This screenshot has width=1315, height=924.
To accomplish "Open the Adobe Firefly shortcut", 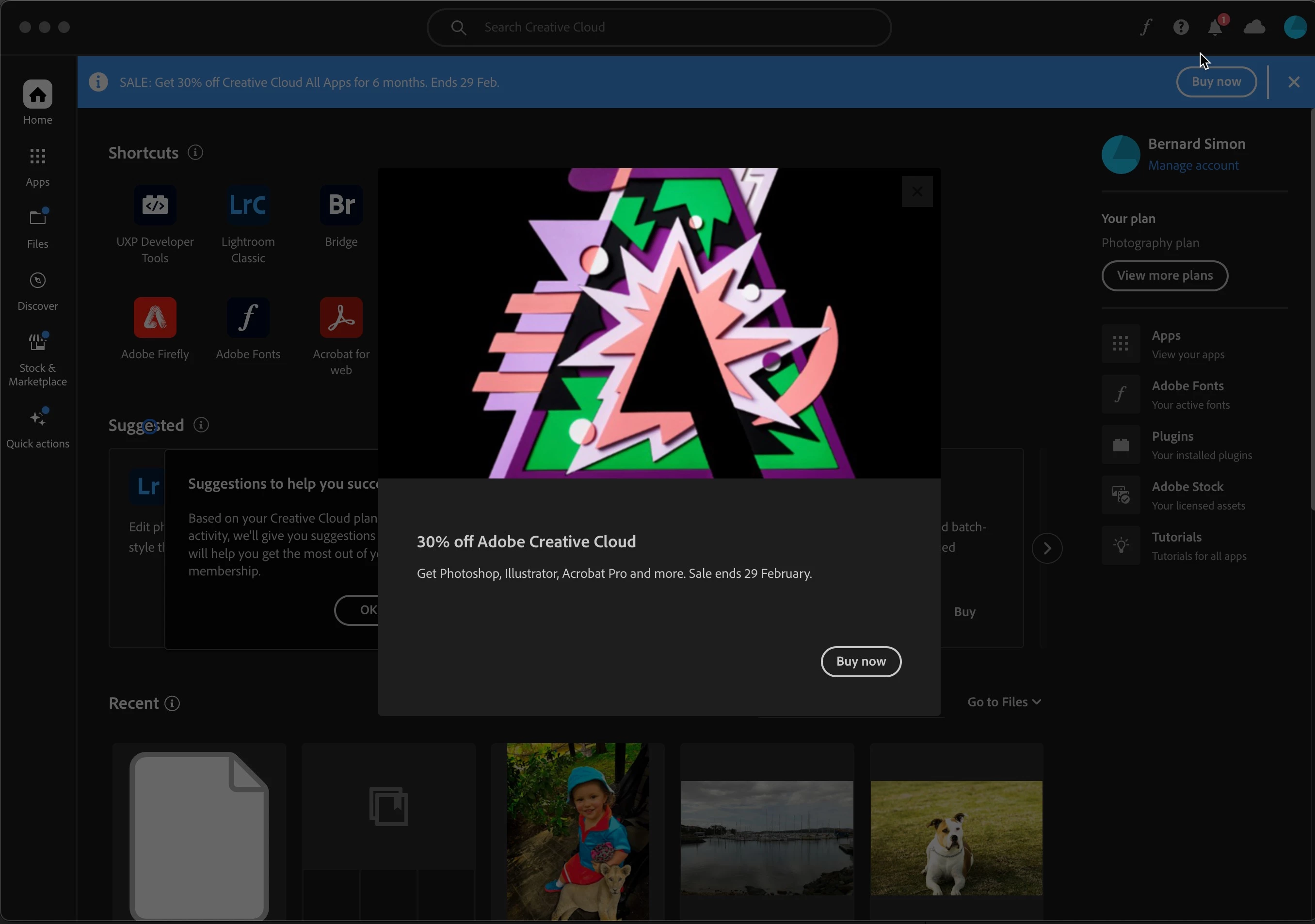I will pos(155,318).
